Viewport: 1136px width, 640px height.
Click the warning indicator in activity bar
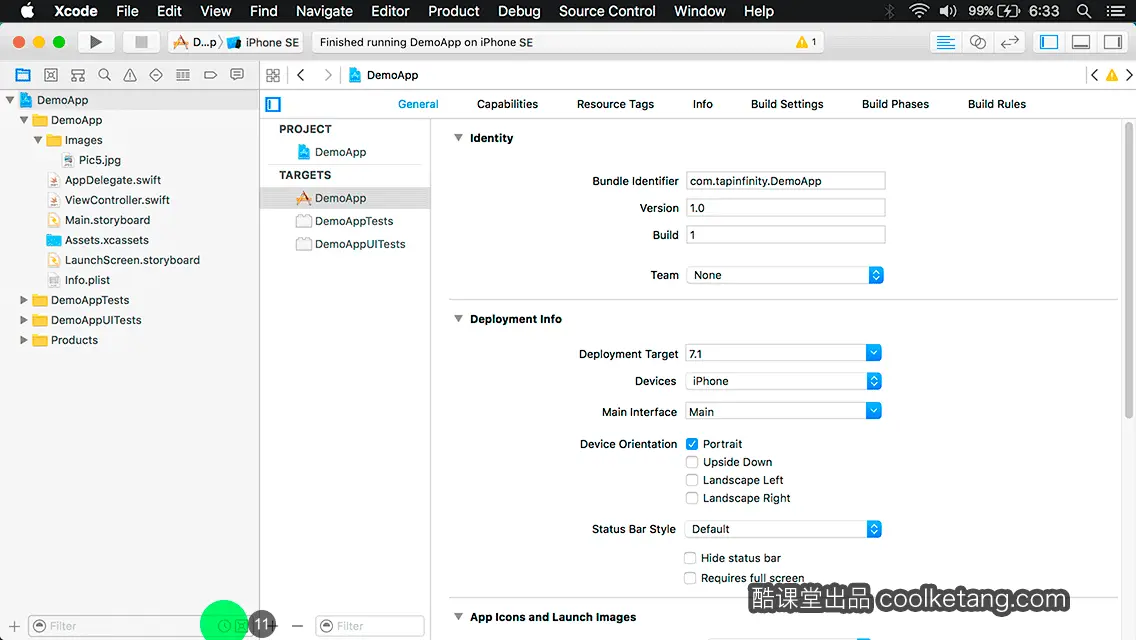point(806,42)
